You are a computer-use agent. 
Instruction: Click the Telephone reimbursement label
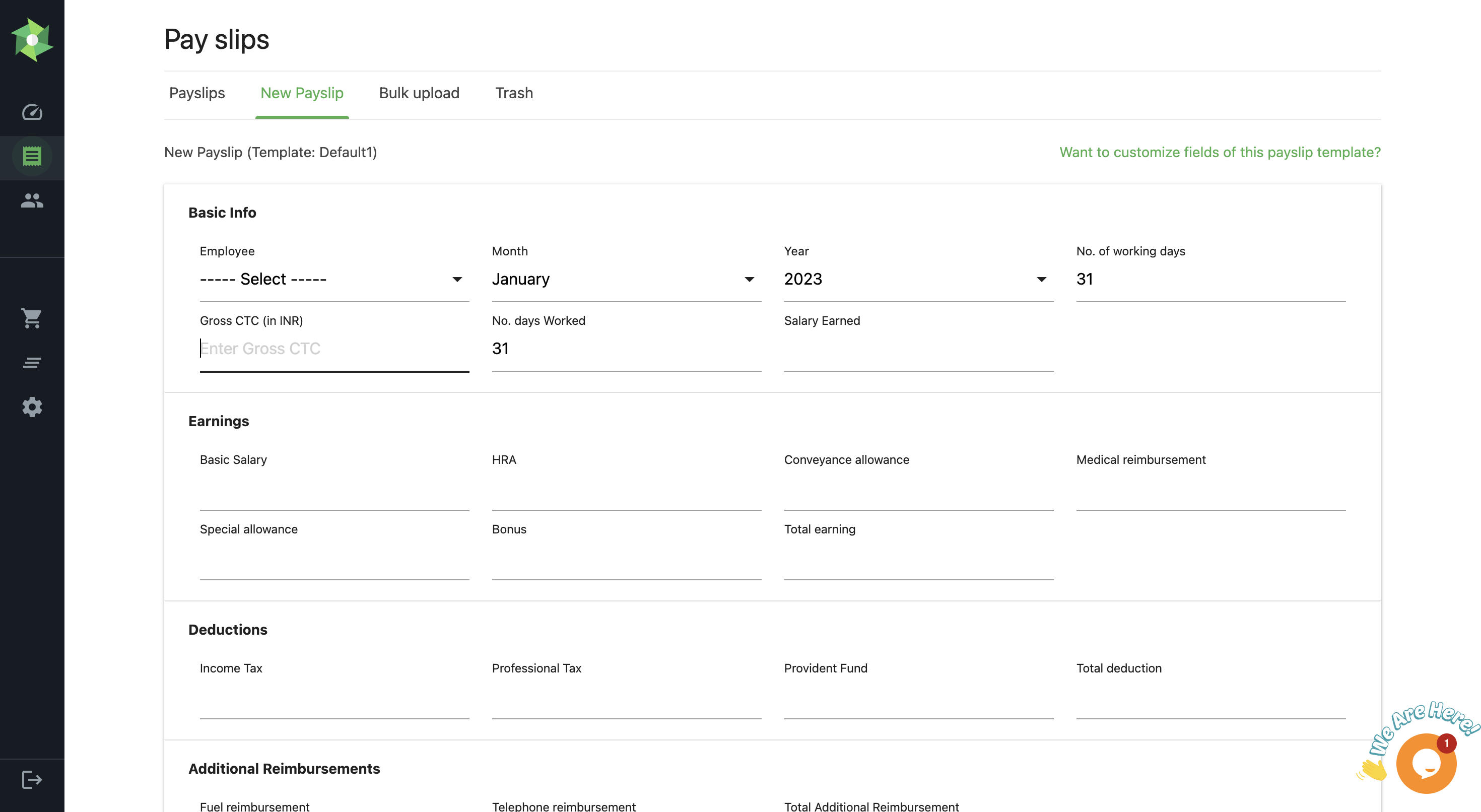coord(563,806)
